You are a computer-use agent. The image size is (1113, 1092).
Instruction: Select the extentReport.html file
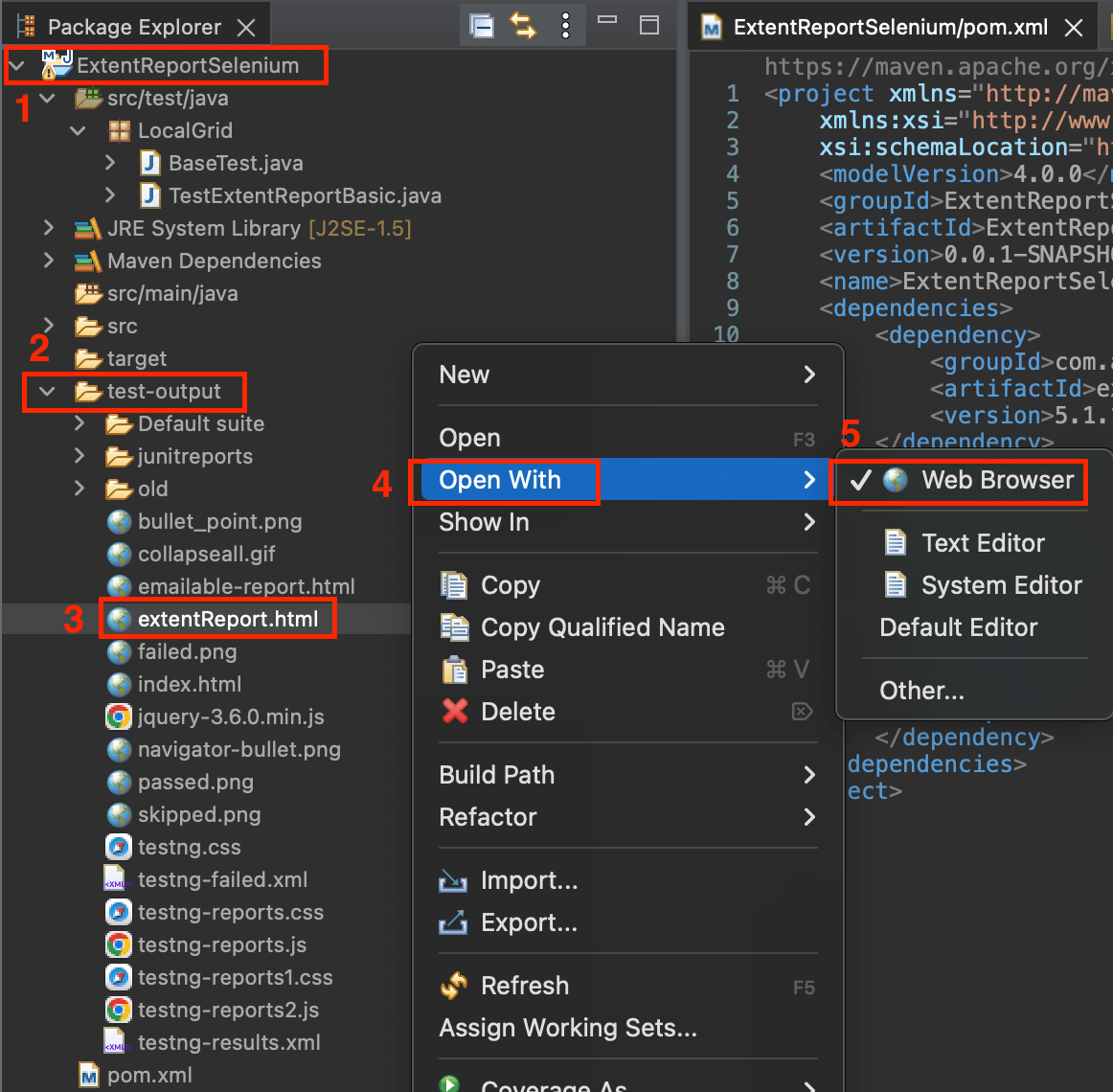coord(227,620)
